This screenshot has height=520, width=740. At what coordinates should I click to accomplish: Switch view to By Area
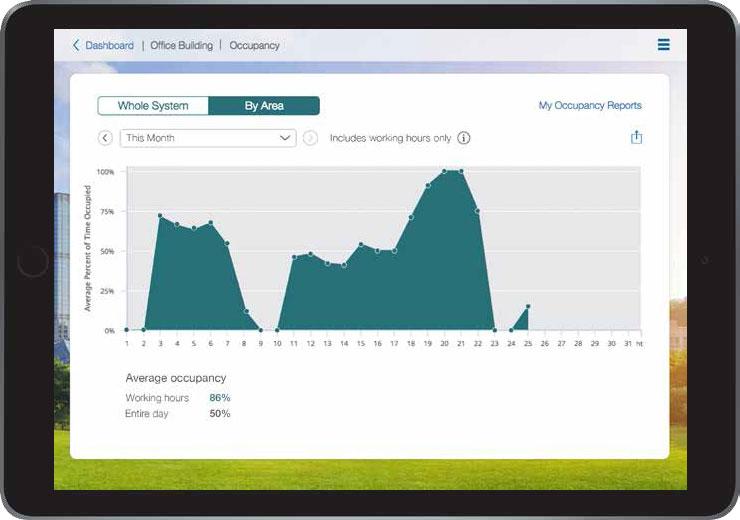point(264,106)
